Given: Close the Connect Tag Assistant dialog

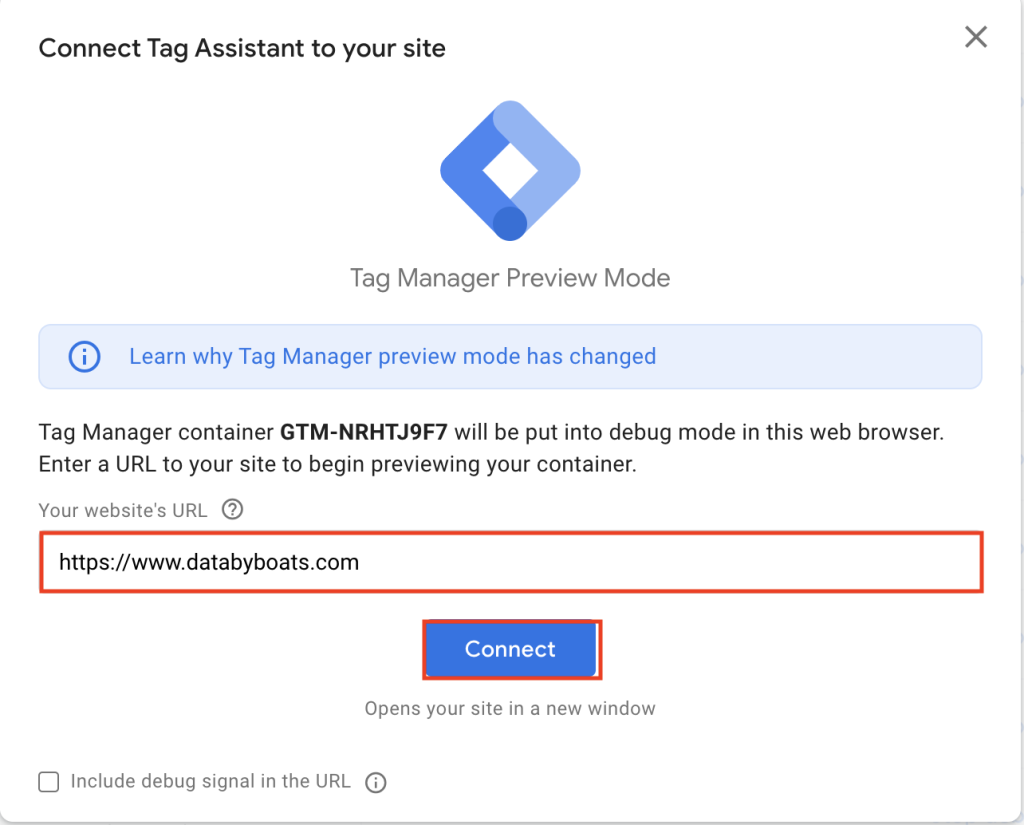Looking at the screenshot, I should click(976, 37).
